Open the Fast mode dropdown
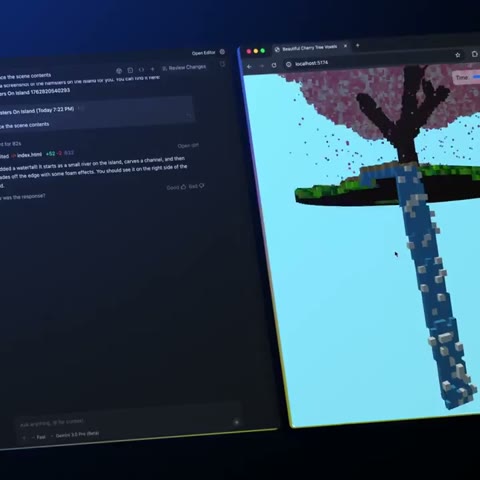The width and height of the screenshot is (480, 480). [x=39, y=437]
